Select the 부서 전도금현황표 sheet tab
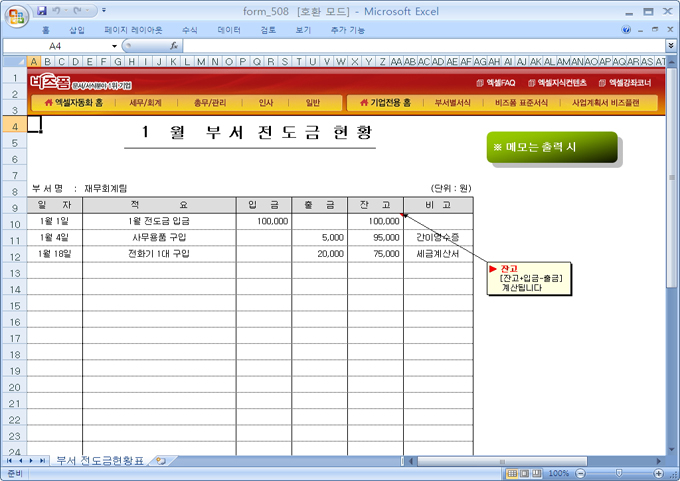The image size is (680, 481). 100,460
